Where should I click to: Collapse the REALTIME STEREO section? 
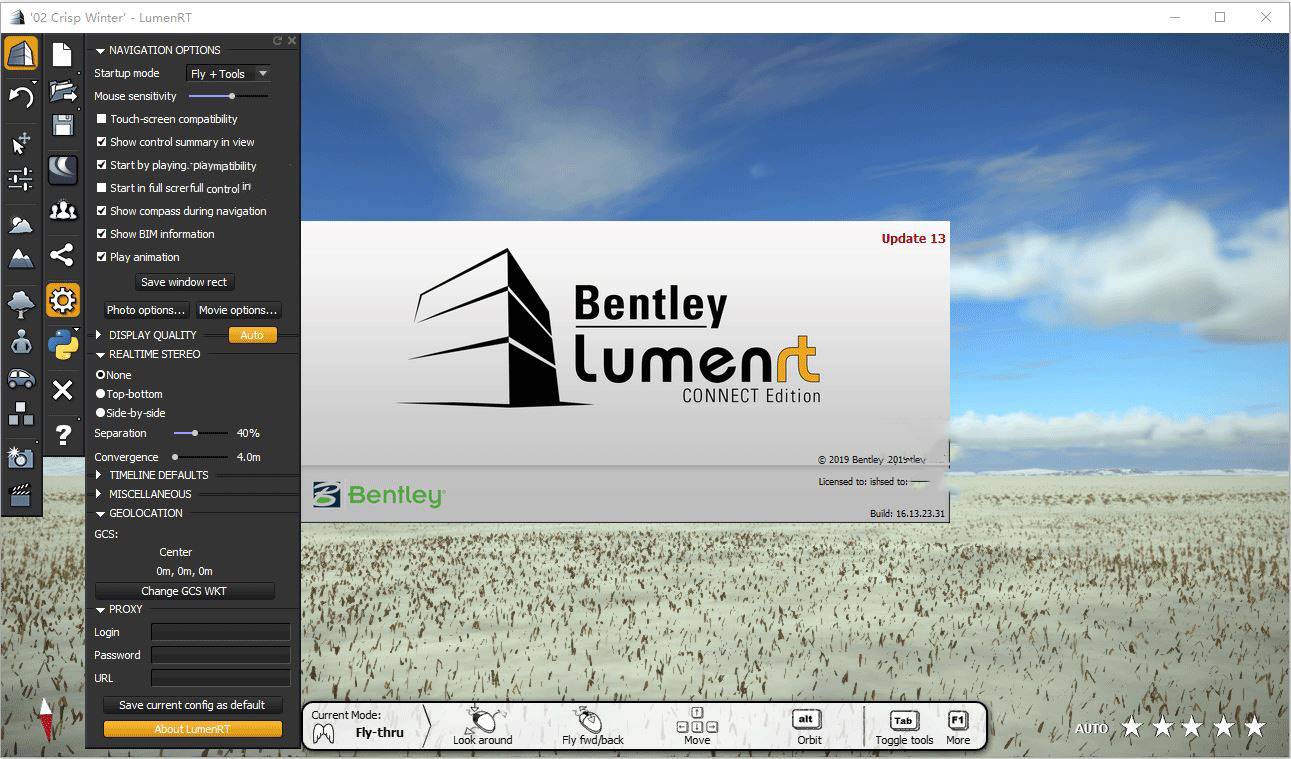[x=100, y=355]
